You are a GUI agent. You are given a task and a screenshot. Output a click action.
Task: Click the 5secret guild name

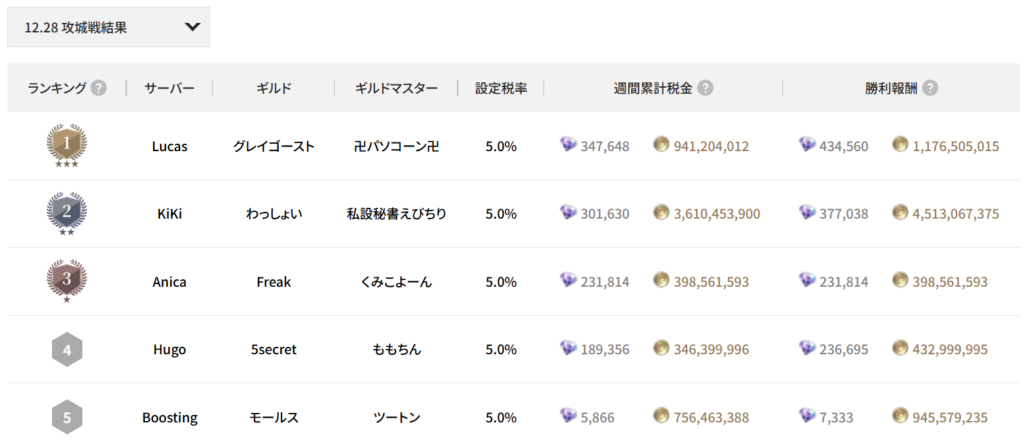tap(273, 350)
